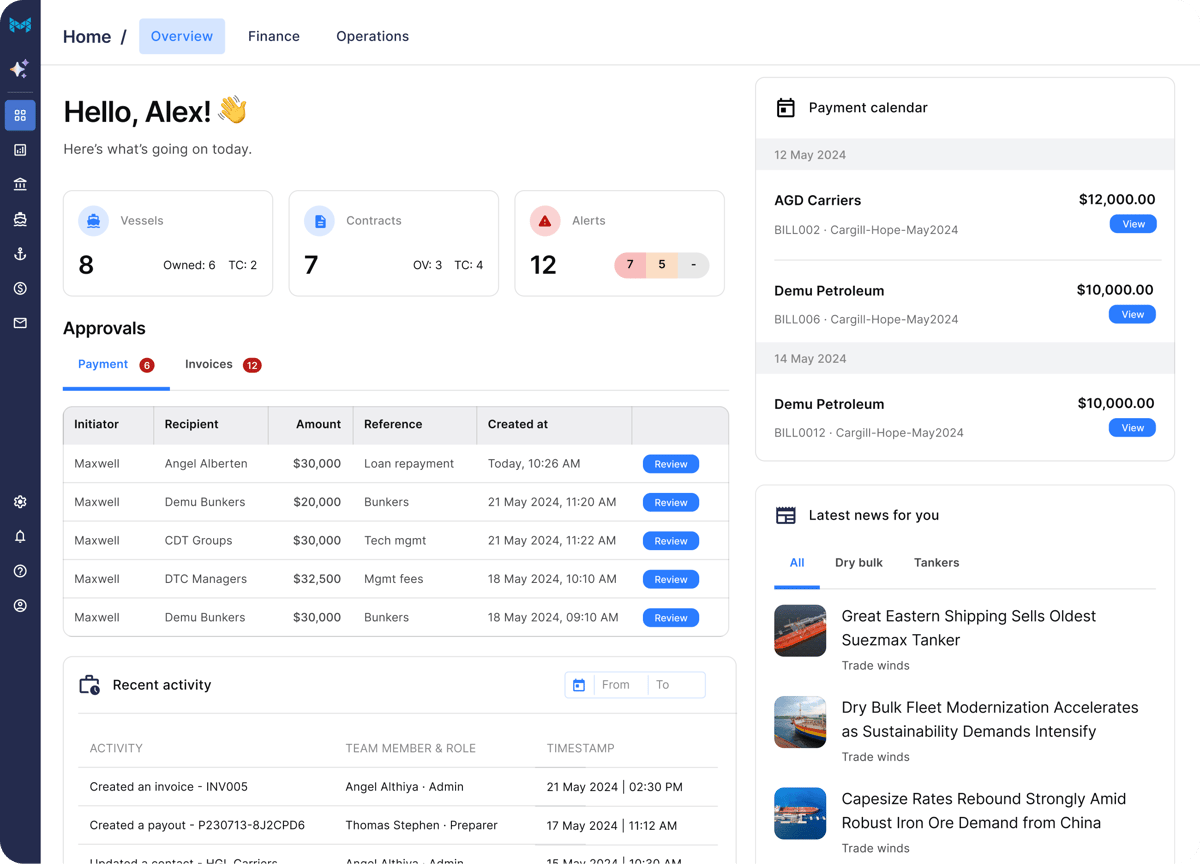Open the help question-mark icon
1200x864 pixels.
[x=20, y=571]
